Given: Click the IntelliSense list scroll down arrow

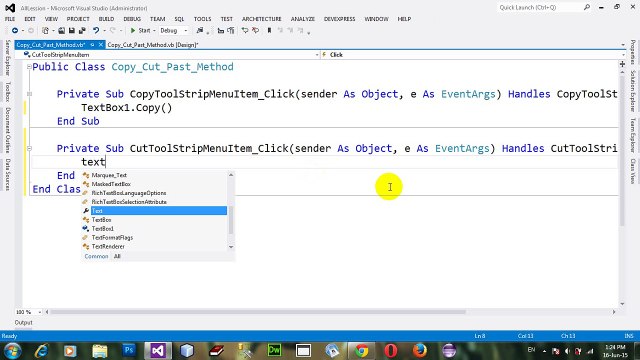Looking at the screenshot, I should 231,247.
